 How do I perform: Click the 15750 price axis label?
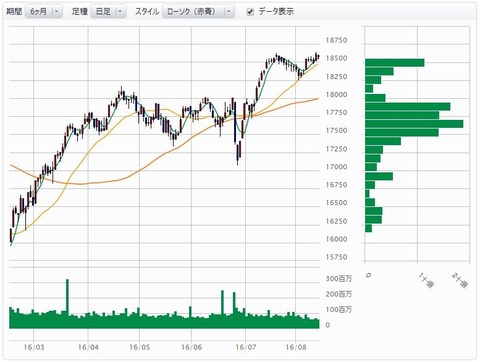point(336,257)
